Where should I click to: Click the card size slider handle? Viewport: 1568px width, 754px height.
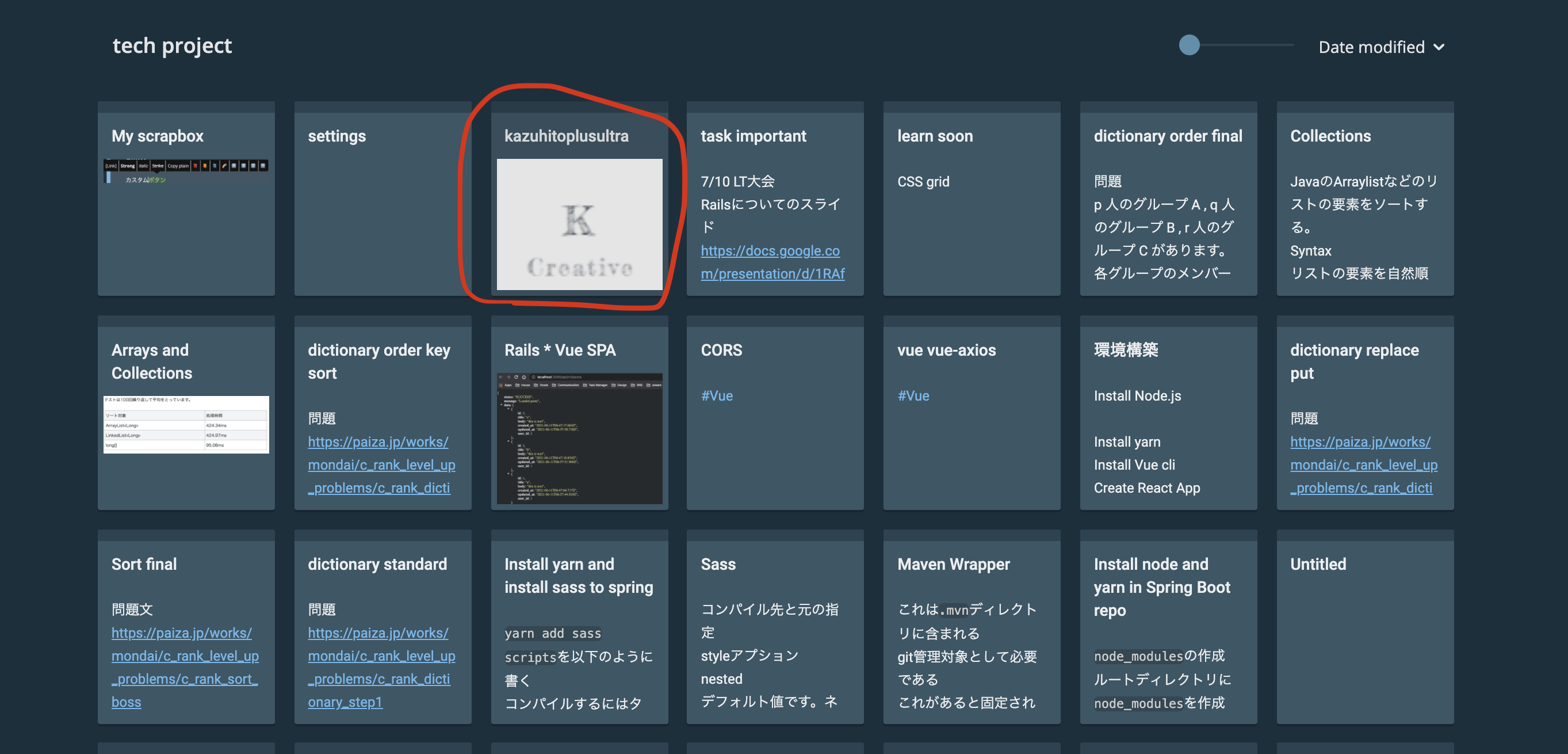(1189, 44)
